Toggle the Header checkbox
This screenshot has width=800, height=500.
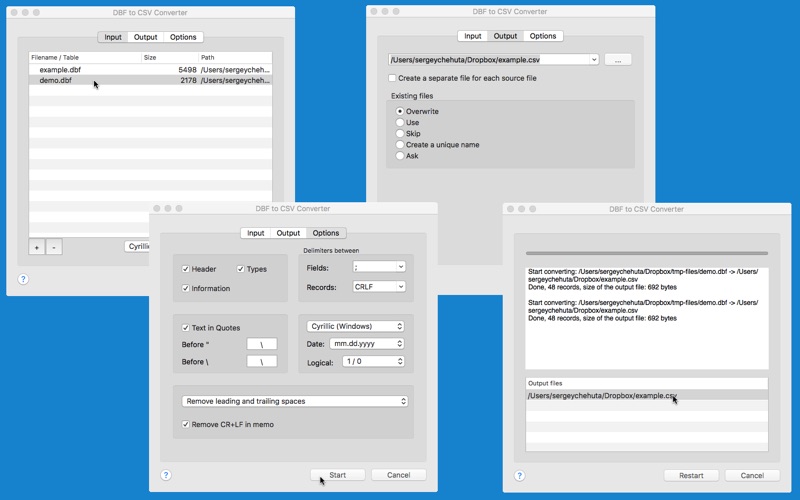(x=186, y=269)
